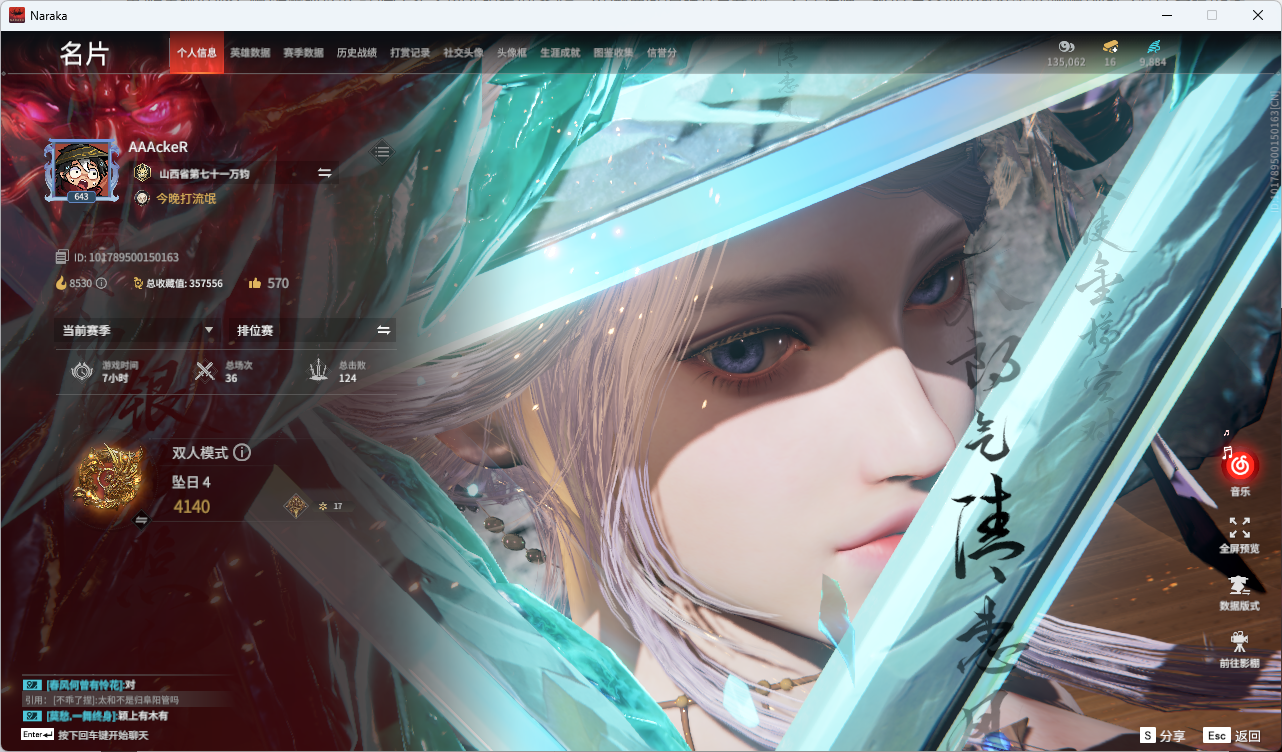
Task: Click the gold ingot currency icon
Action: pyautogui.click(x=1110, y=46)
